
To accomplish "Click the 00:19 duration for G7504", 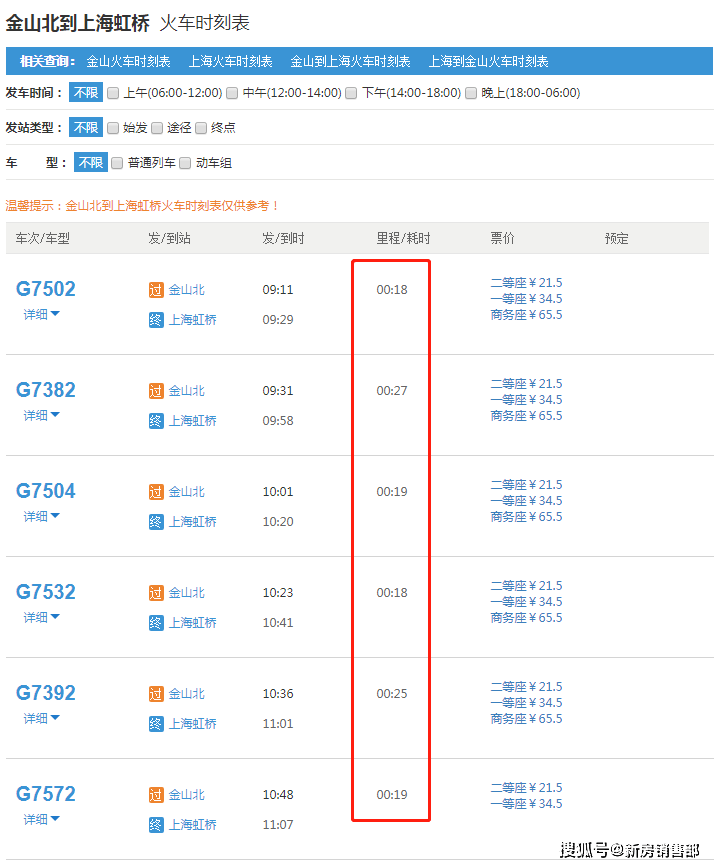I will coord(392,492).
